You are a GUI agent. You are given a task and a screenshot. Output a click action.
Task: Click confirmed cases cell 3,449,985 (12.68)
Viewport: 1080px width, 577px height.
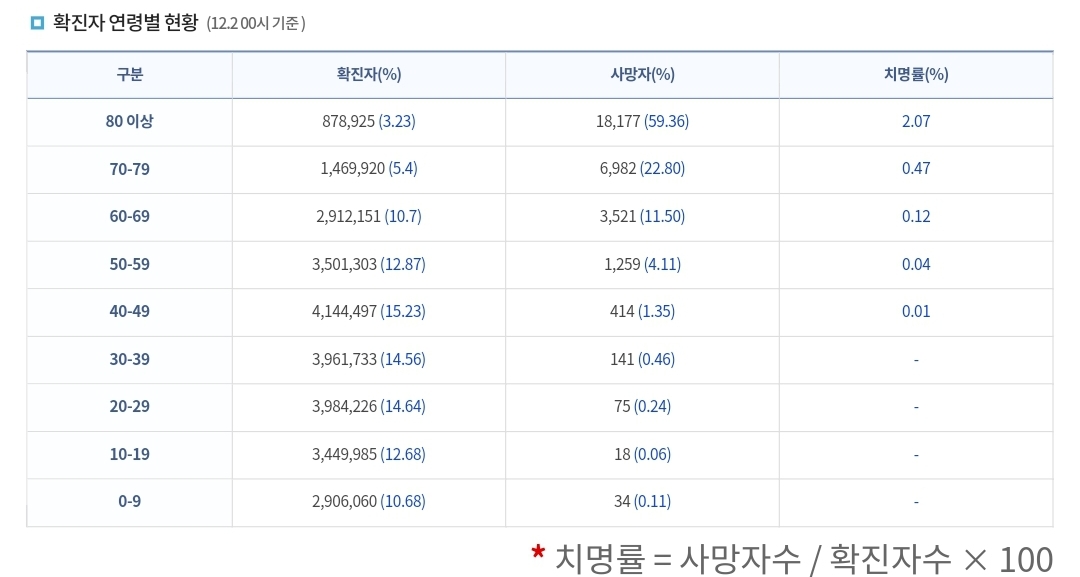tap(368, 454)
